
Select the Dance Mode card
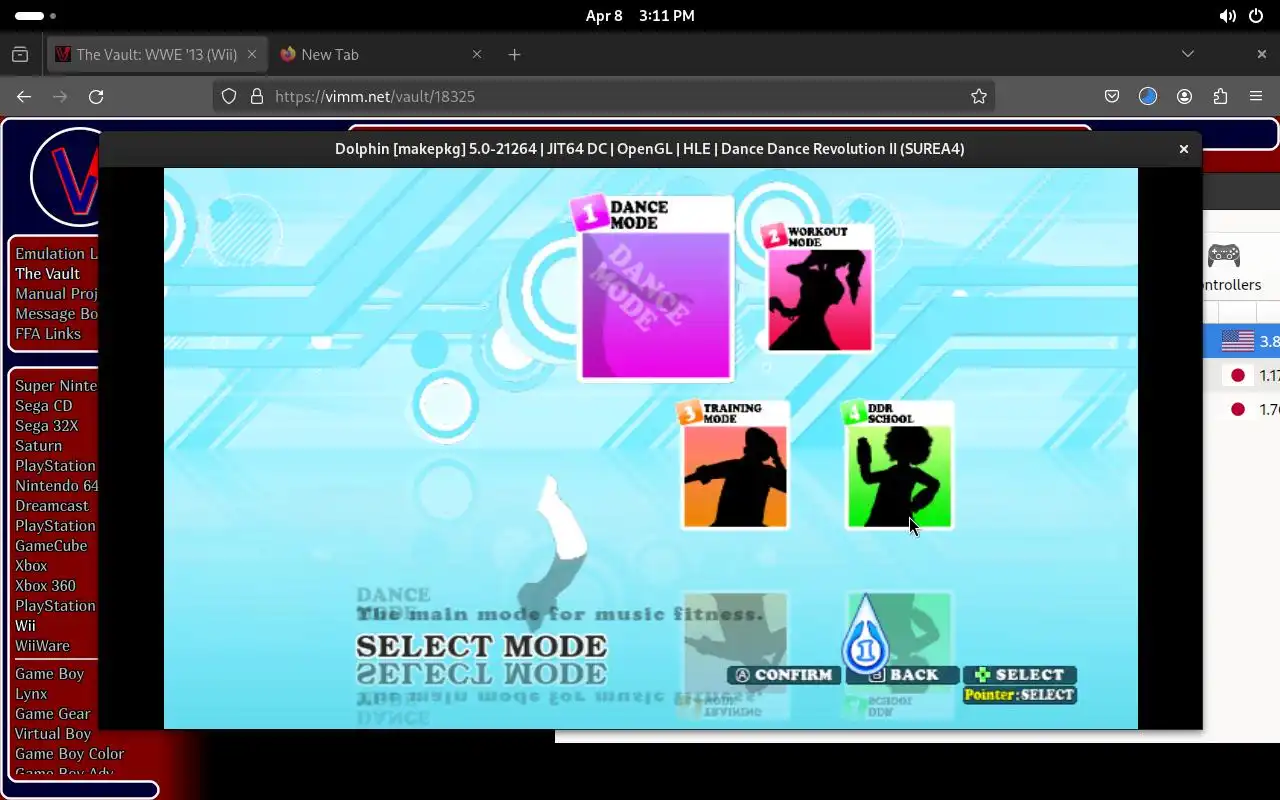tap(656, 288)
